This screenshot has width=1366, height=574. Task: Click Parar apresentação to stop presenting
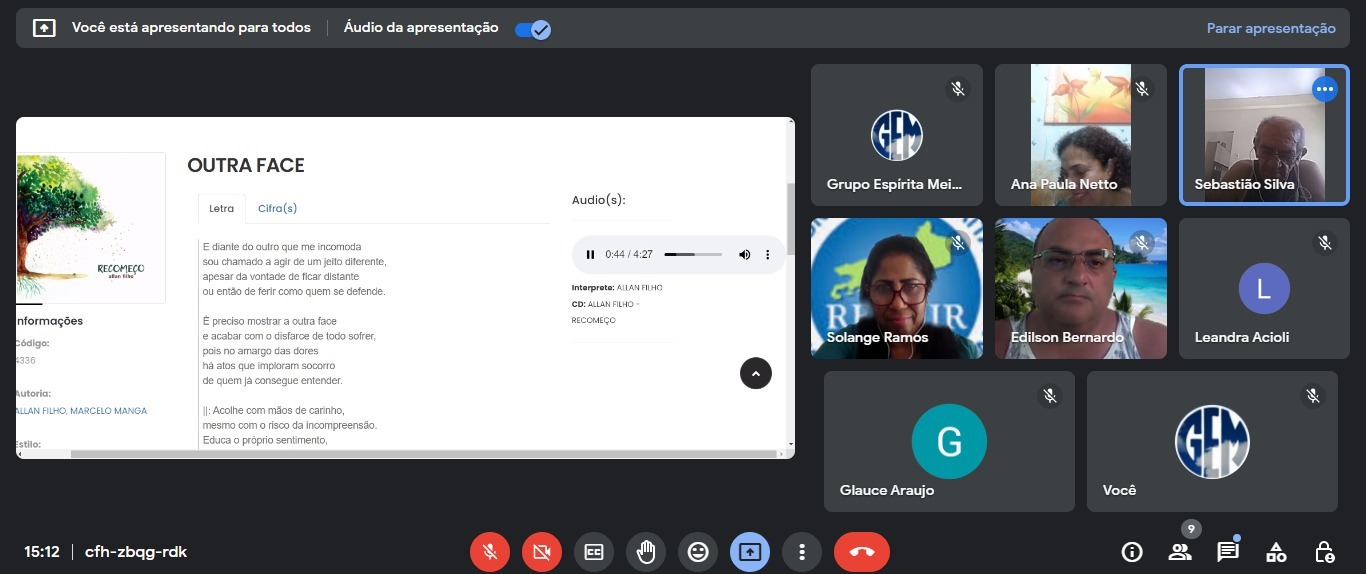tap(1271, 29)
